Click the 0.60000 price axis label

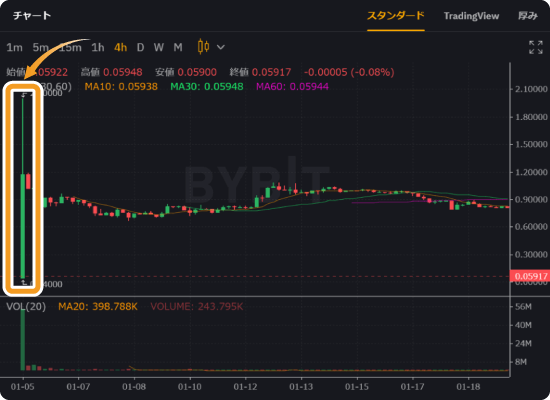pyautogui.click(x=531, y=227)
